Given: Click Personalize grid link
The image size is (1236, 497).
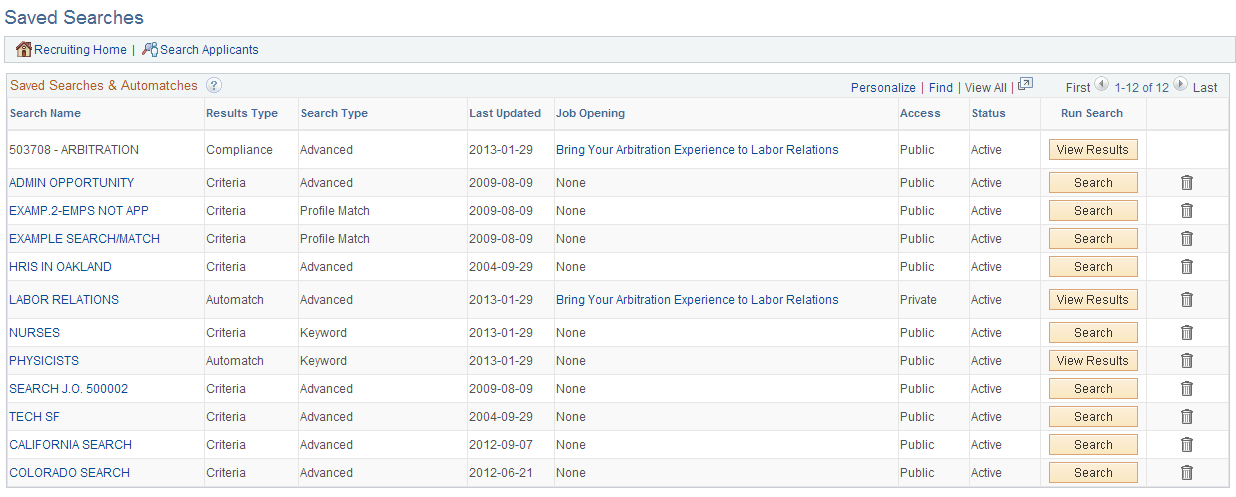Looking at the screenshot, I should [x=883, y=88].
